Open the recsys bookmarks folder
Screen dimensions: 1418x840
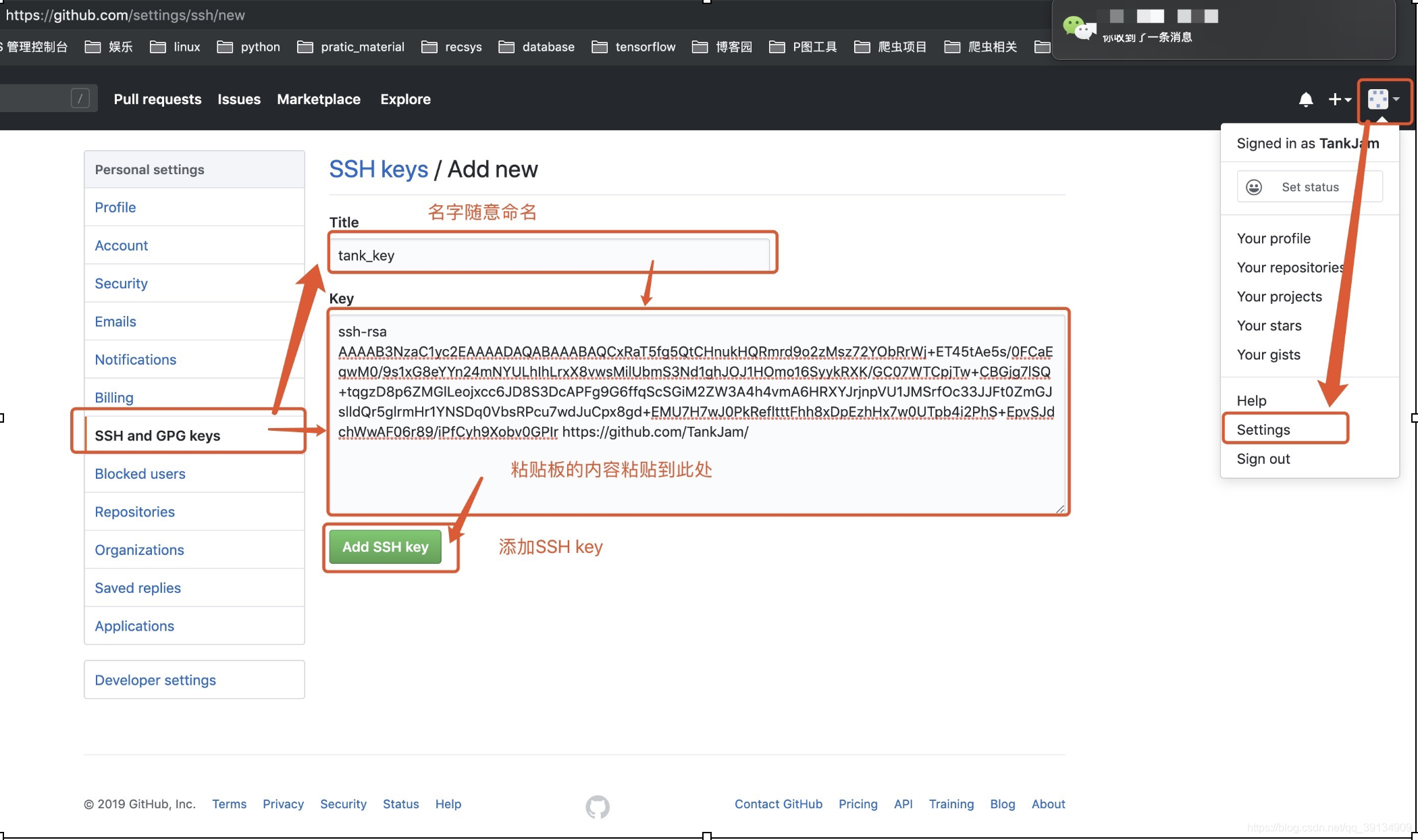tap(451, 47)
